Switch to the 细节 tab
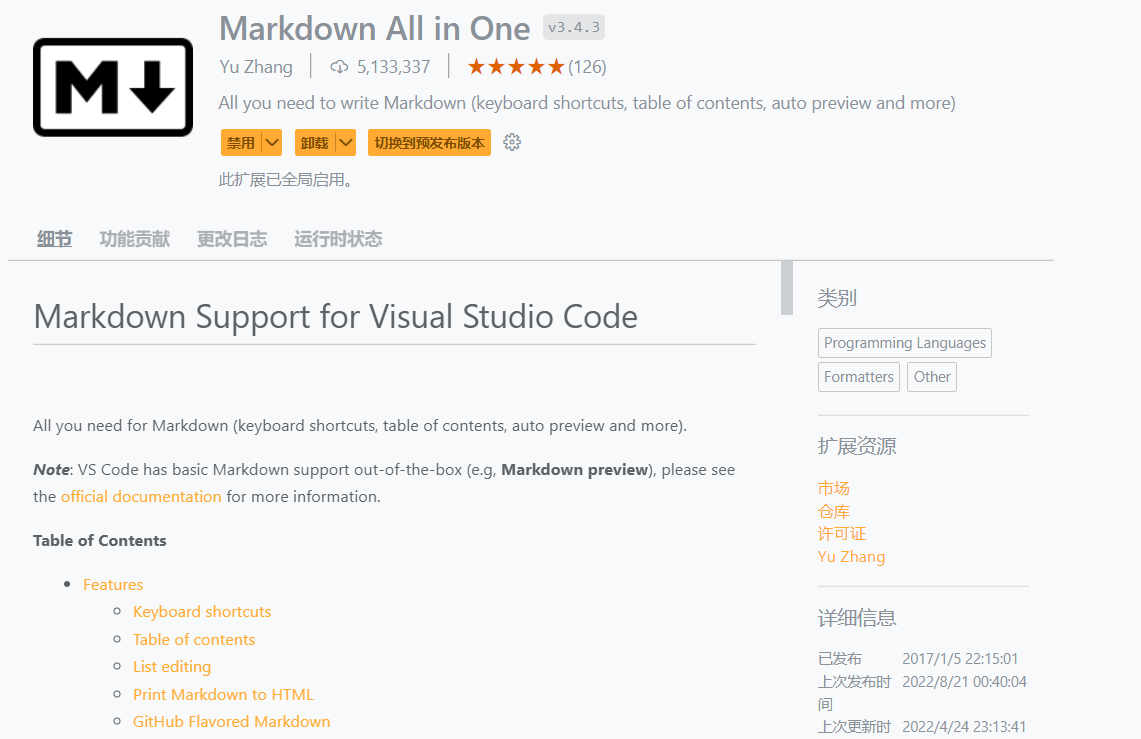This screenshot has width=1141, height=739. click(55, 239)
